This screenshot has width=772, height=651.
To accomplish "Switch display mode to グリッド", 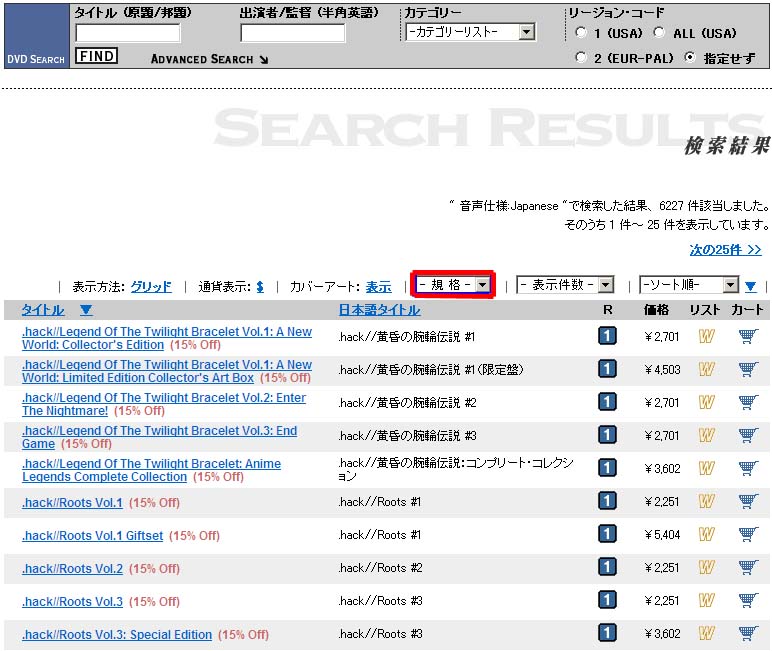I will pyautogui.click(x=151, y=287).
